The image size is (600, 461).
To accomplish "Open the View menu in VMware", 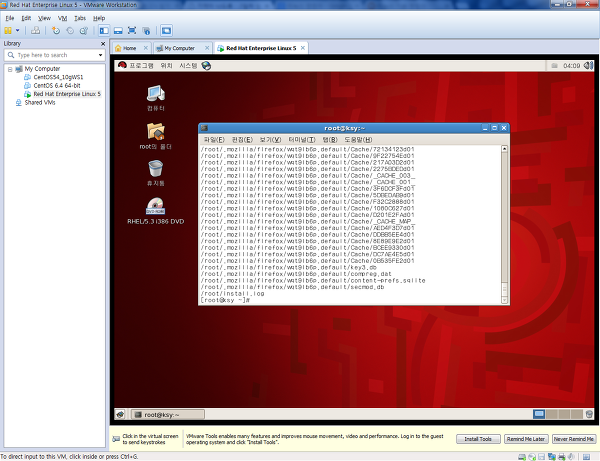I will click(44, 18).
